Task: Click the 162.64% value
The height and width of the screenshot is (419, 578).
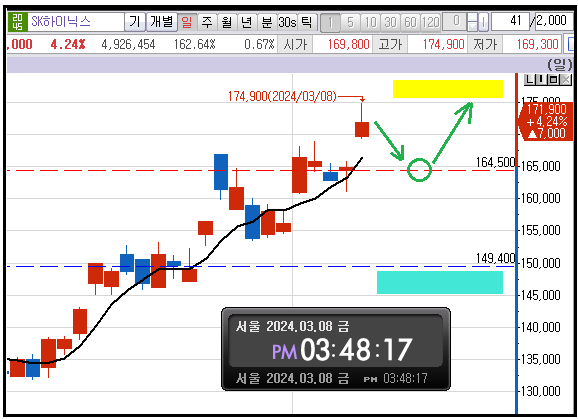Action: coord(194,45)
